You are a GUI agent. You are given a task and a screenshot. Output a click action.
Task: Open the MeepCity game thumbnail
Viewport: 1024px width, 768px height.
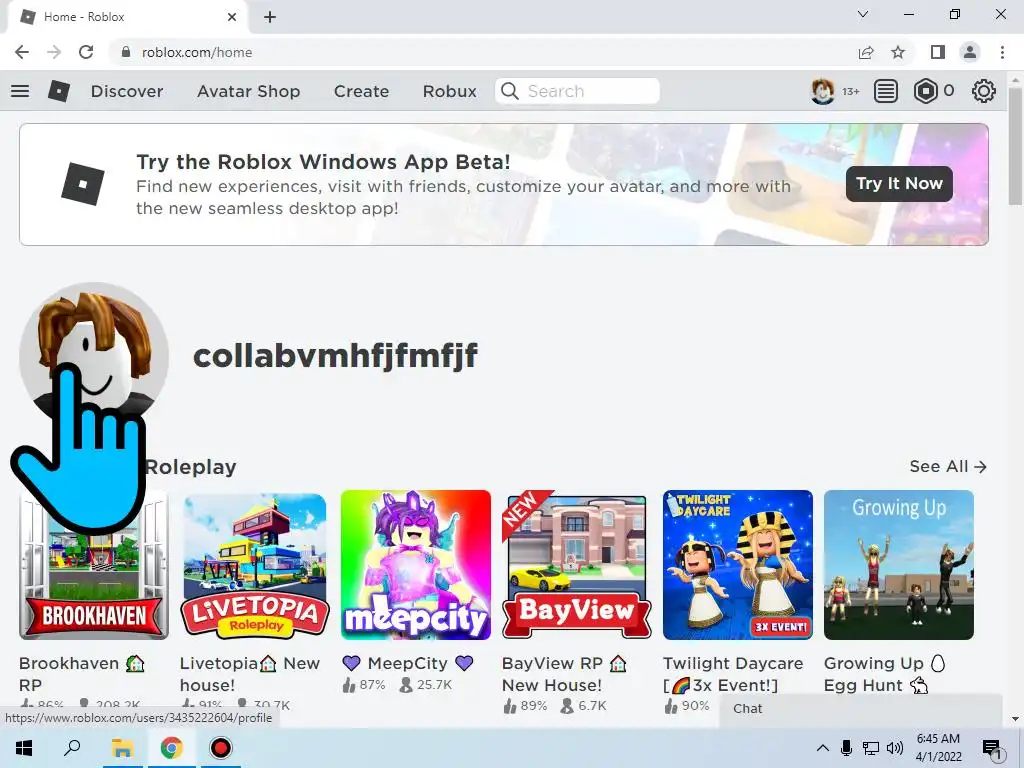(x=415, y=565)
